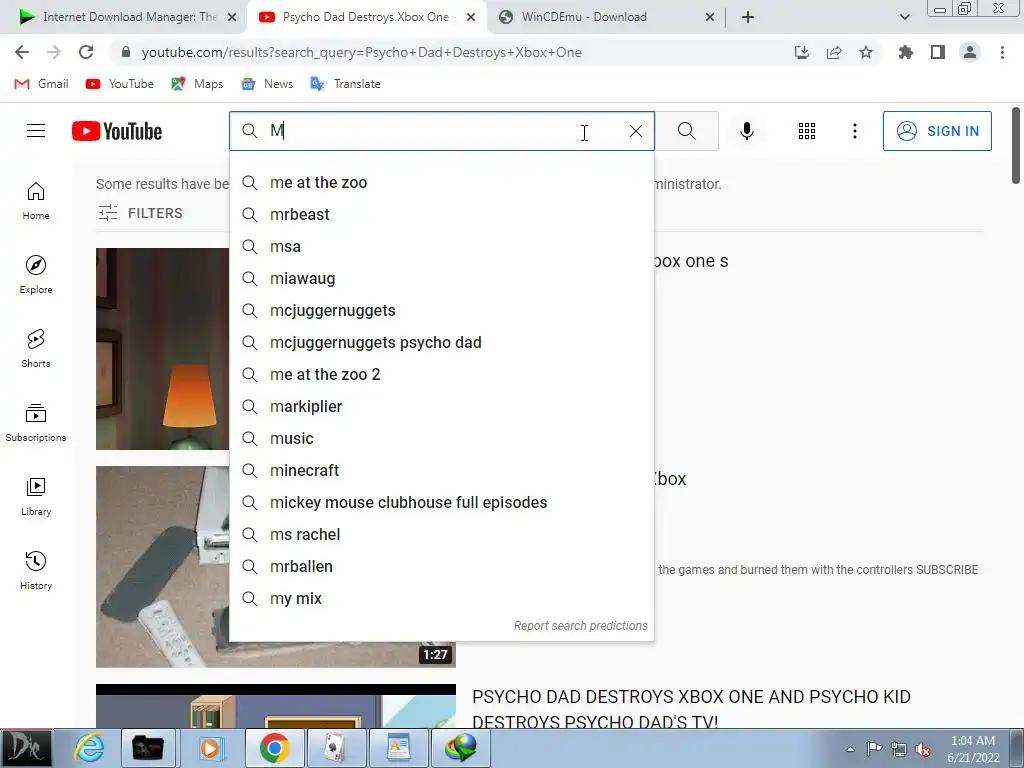Screen dimensions: 1024x768
Task: Go back with browser back arrow
Action: click(x=22, y=52)
